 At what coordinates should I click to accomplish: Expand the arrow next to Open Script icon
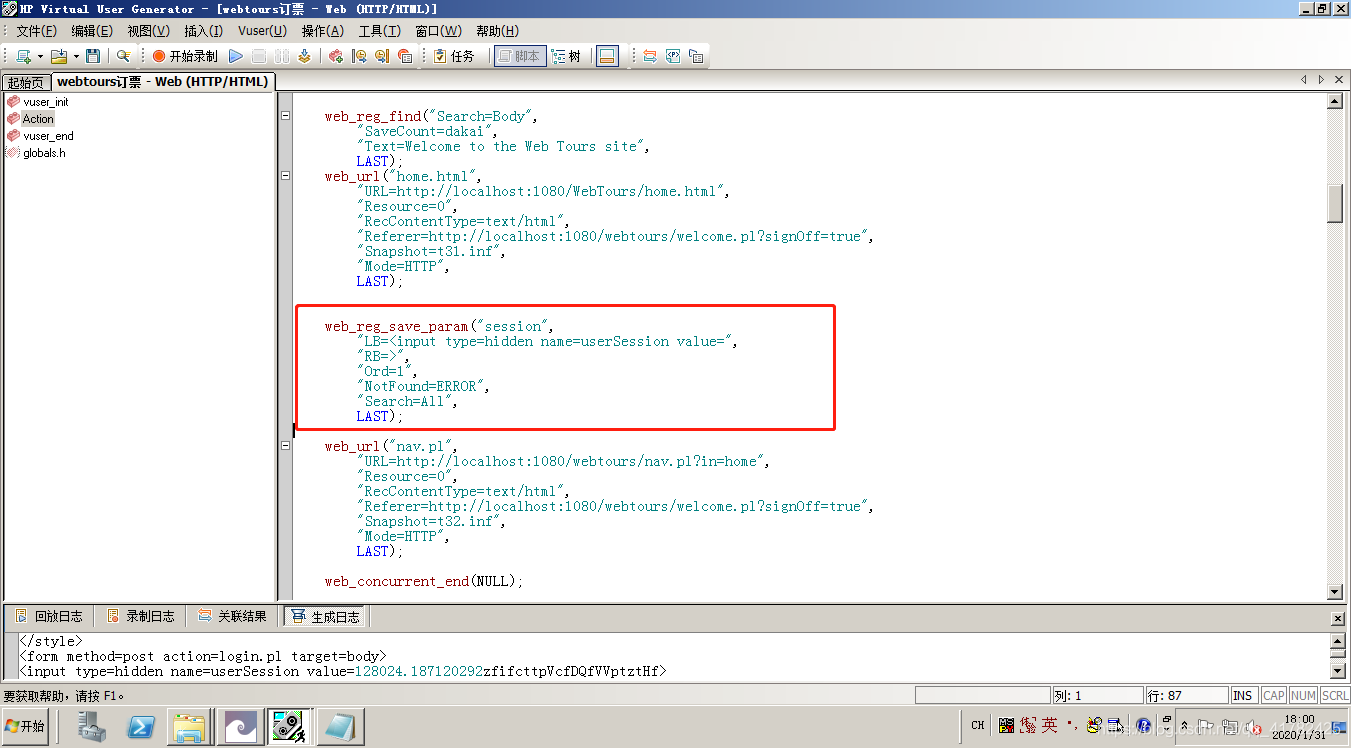pyautogui.click(x=76, y=57)
